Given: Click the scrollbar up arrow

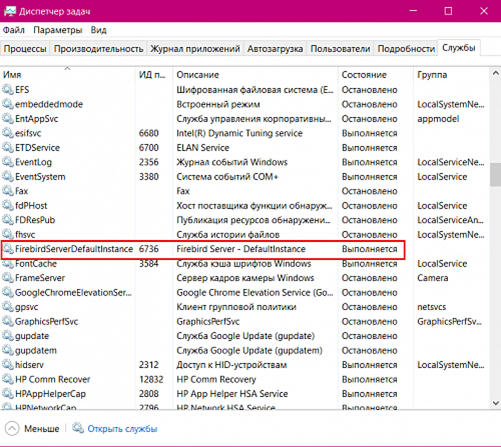Looking at the screenshot, I should tap(495, 73).
